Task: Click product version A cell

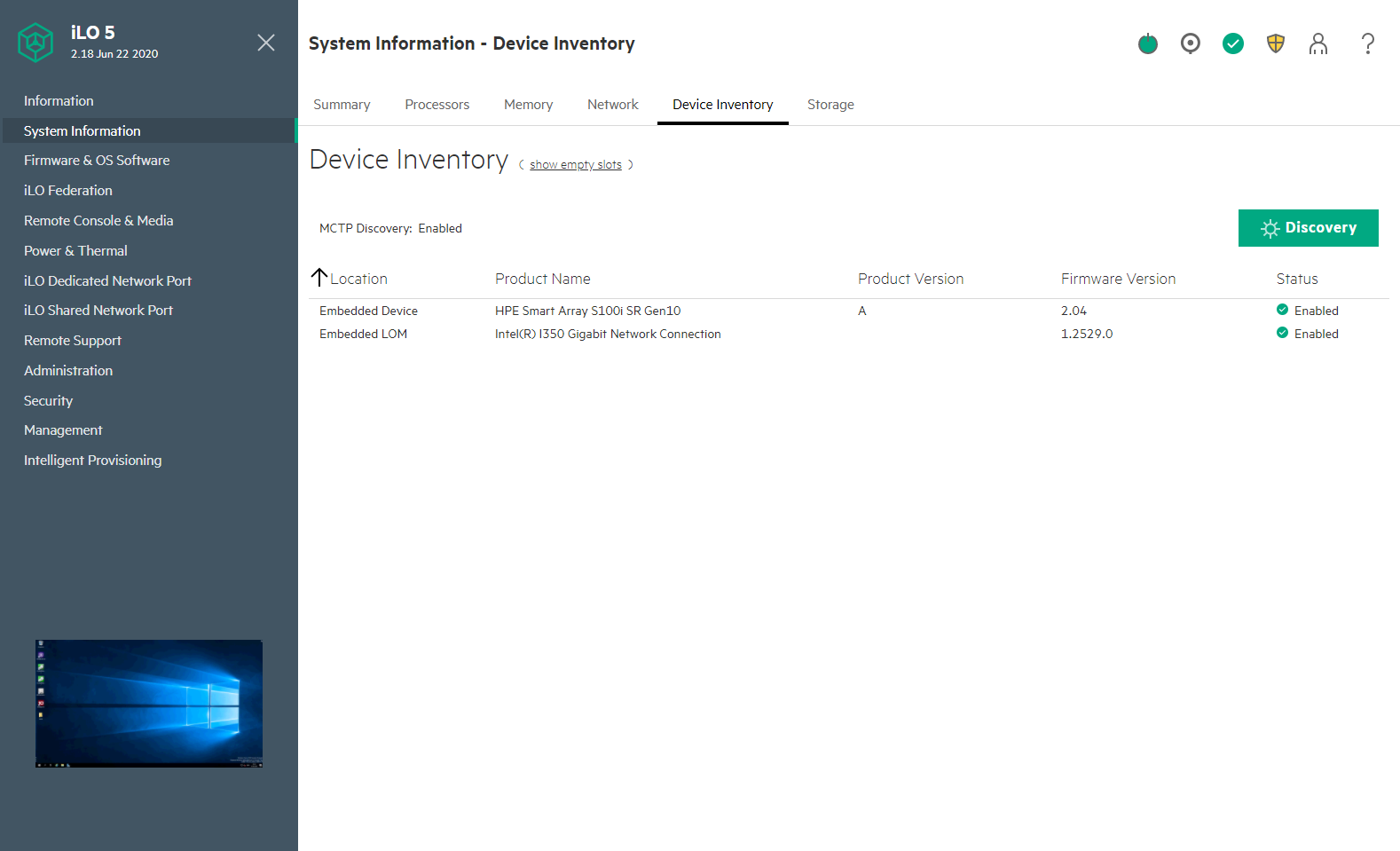Action: pyautogui.click(x=862, y=311)
